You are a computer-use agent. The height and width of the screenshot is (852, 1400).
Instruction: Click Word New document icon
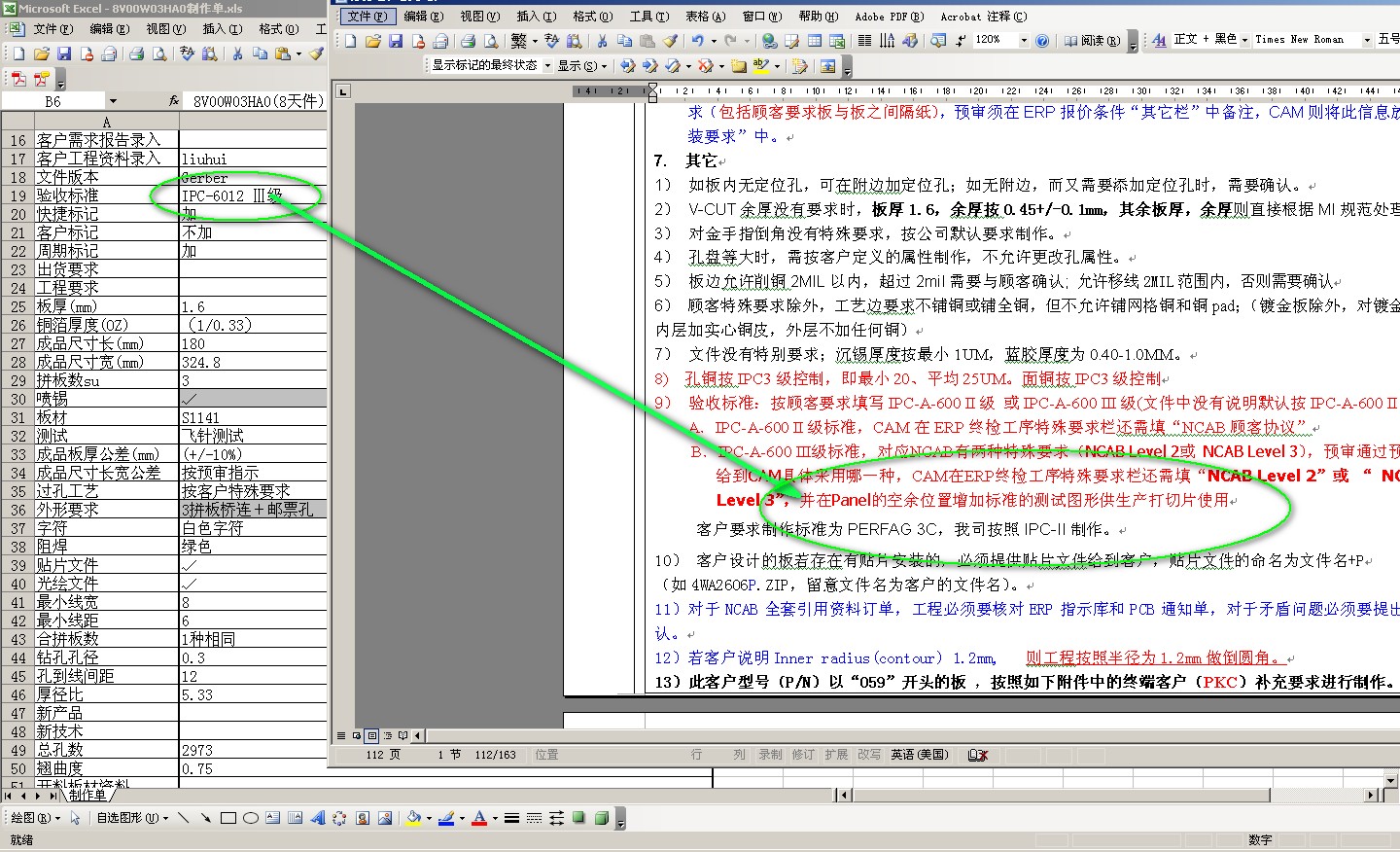tap(350, 41)
